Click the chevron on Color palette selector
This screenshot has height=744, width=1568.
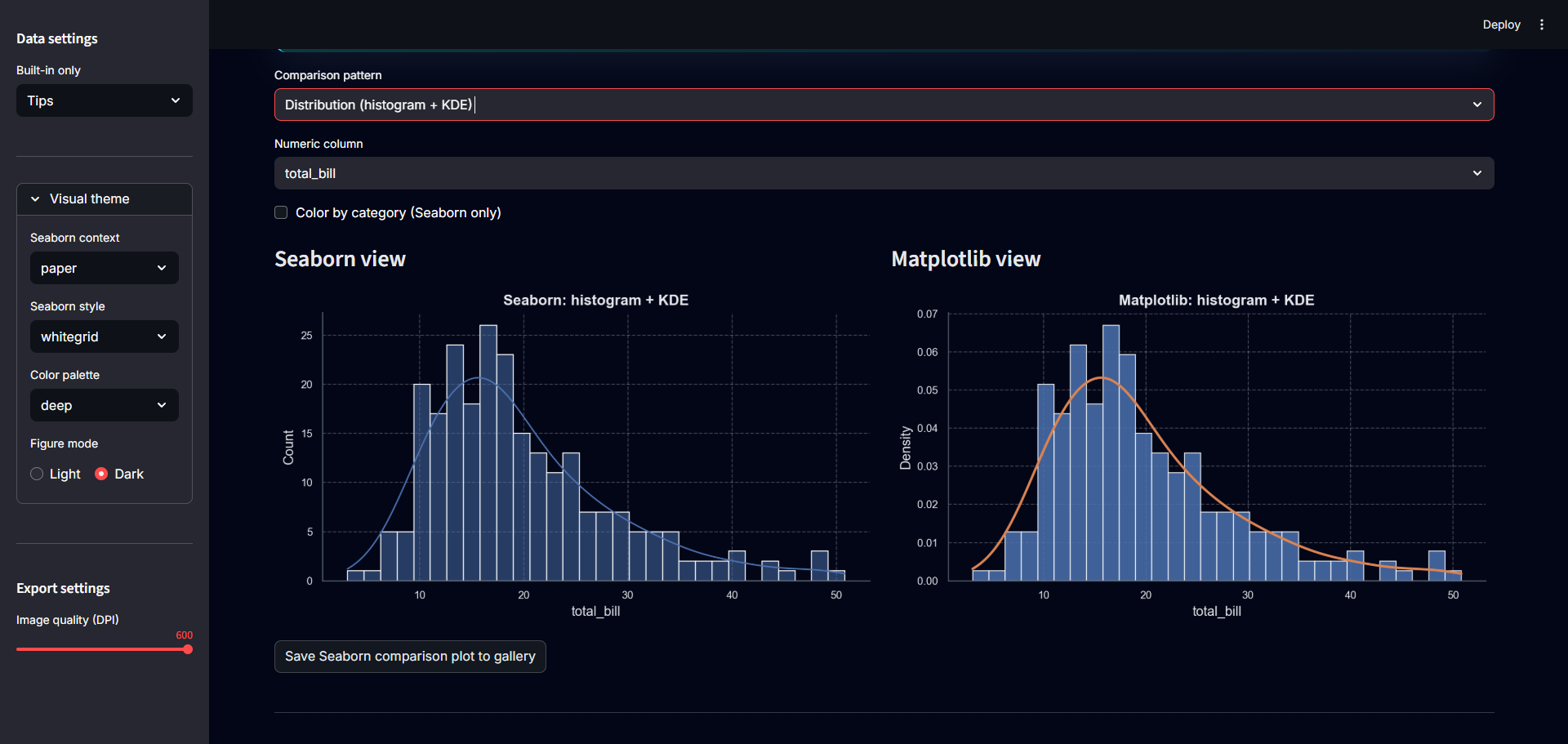click(161, 405)
